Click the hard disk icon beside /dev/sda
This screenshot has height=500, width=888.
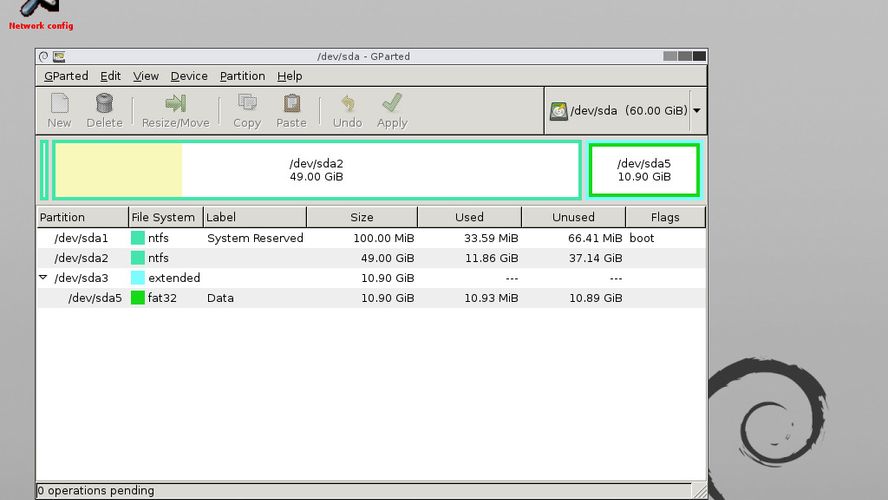558,110
